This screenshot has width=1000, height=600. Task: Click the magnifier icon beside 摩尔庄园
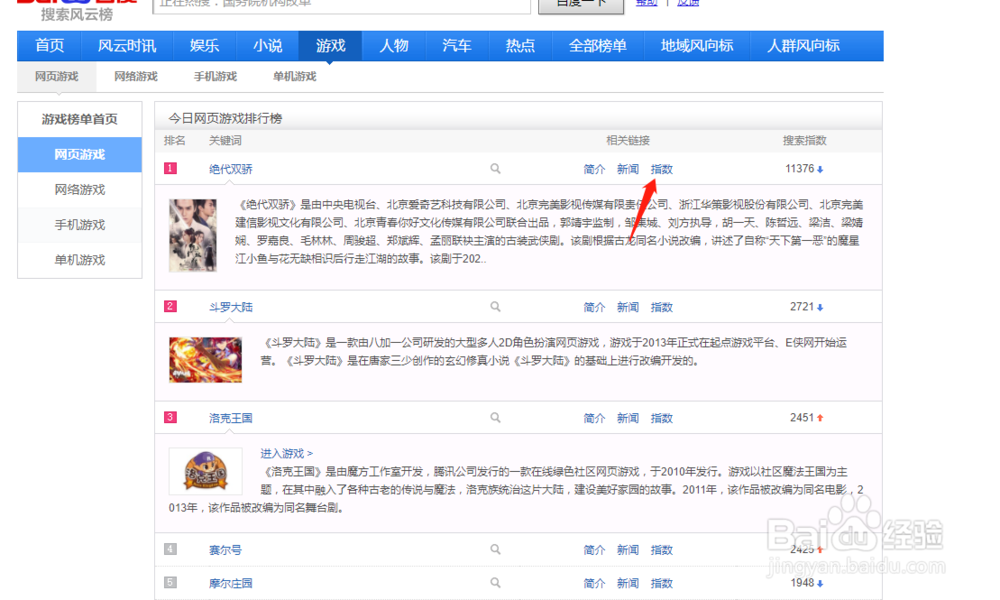[495, 583]
